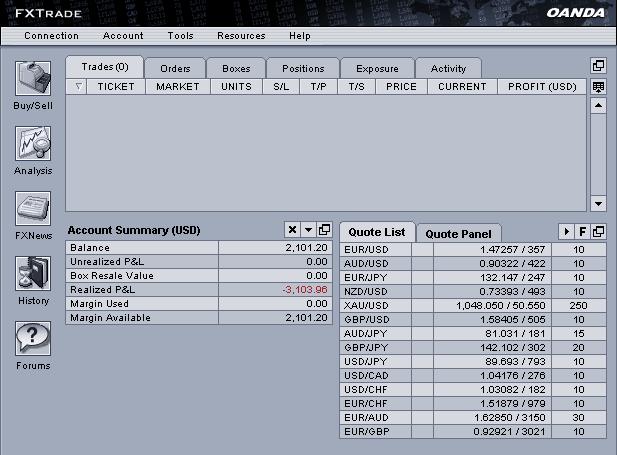Click the F button in quote list
Screen dimensions: 617x455
tap(582, 231)
